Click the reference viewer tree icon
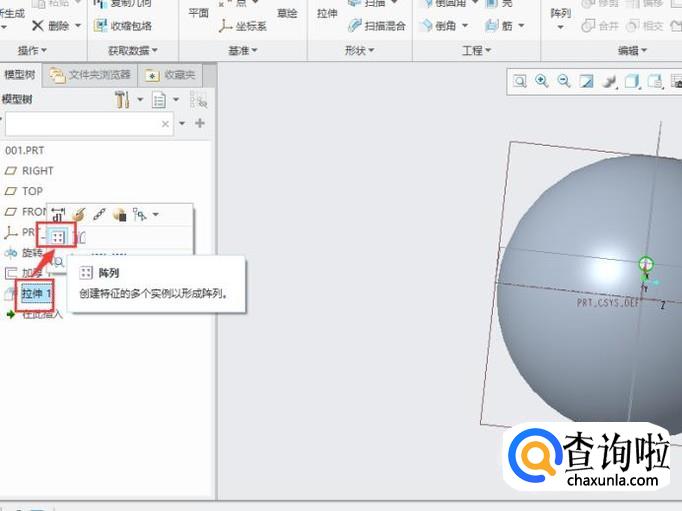 point(139,214)
